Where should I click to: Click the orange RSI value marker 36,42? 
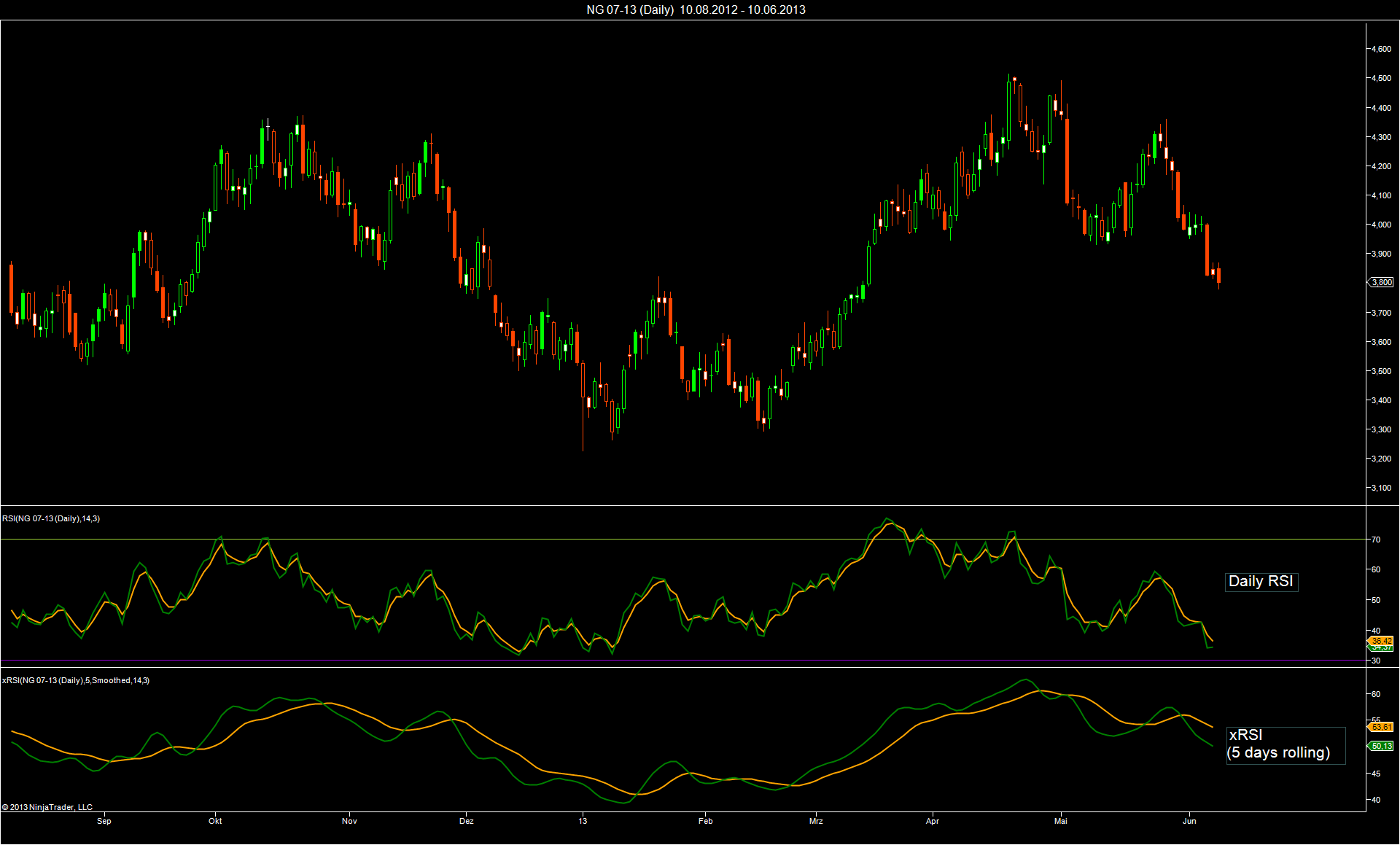click(x=1381, y=641)
